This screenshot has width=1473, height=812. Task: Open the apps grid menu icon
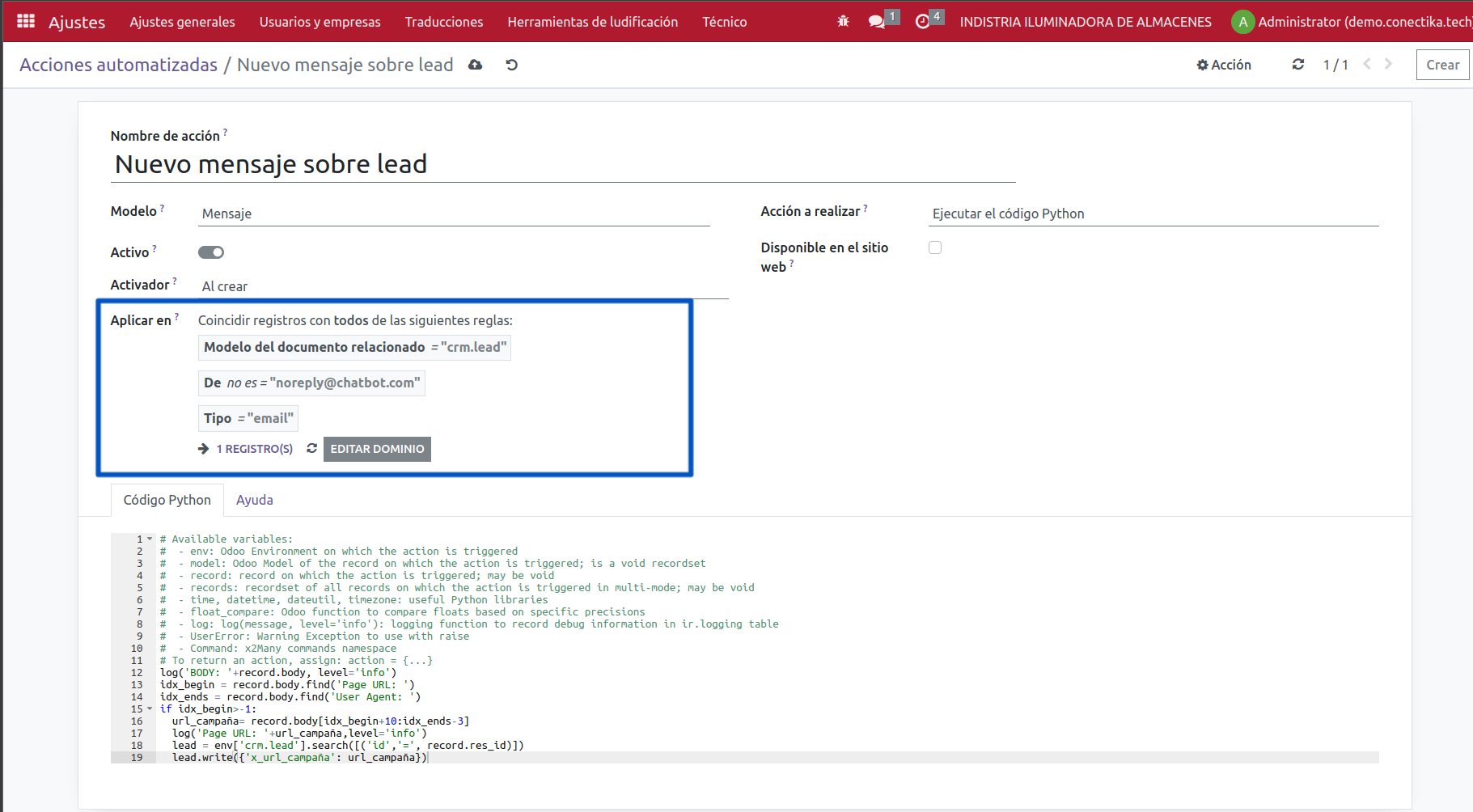pyautogui.click(x=26, y=22)
